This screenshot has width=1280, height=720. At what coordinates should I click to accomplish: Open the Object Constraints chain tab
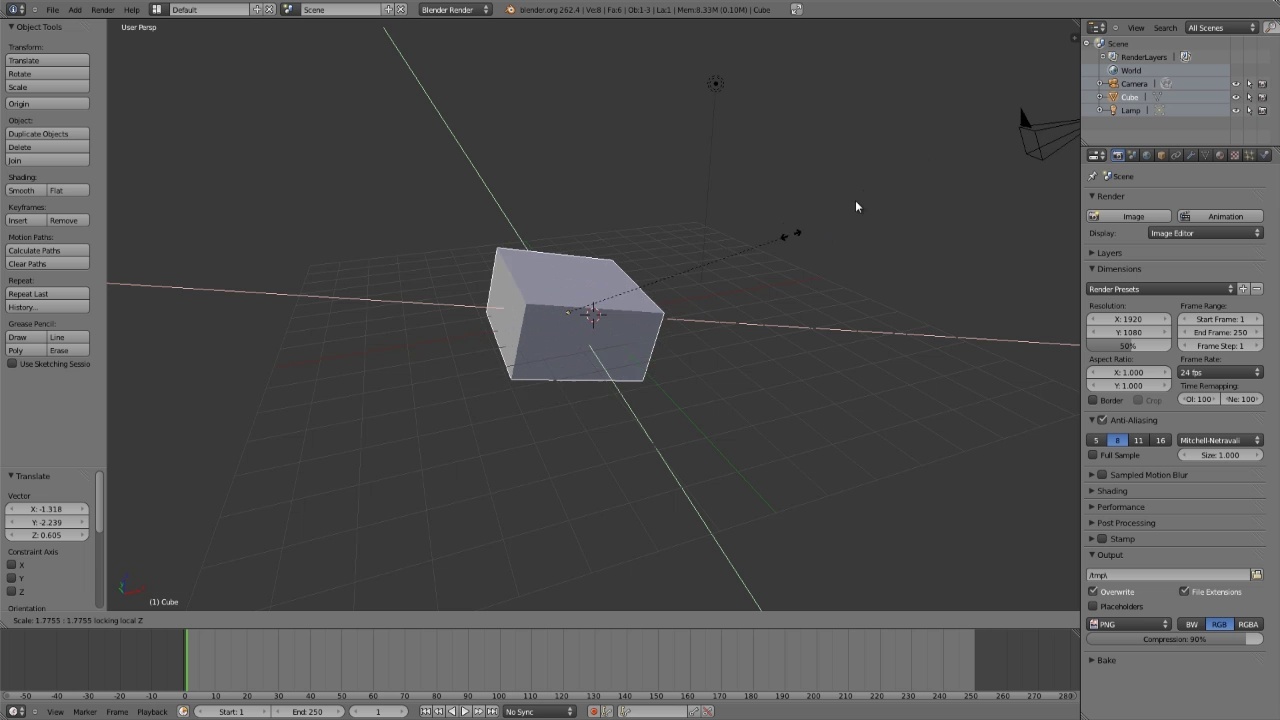pos(1176,155)
